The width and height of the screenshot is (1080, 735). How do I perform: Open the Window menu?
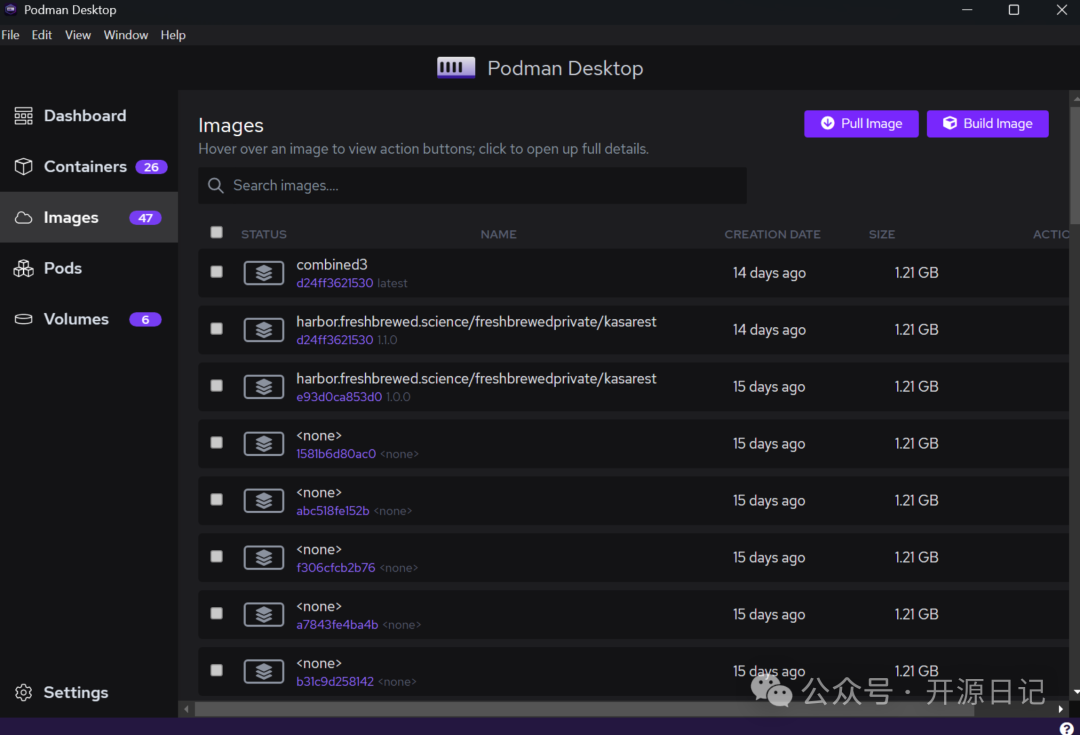coord(126,35)
